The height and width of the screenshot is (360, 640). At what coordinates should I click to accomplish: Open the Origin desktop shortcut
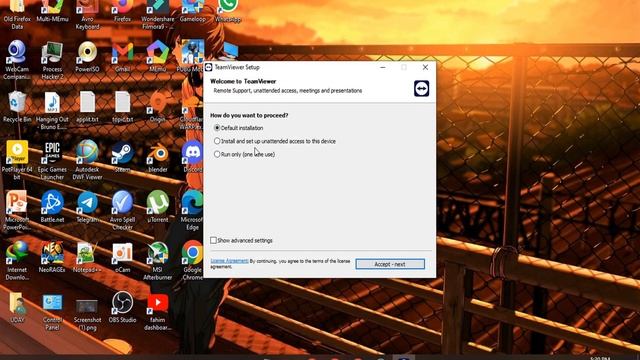pos(158,107)
